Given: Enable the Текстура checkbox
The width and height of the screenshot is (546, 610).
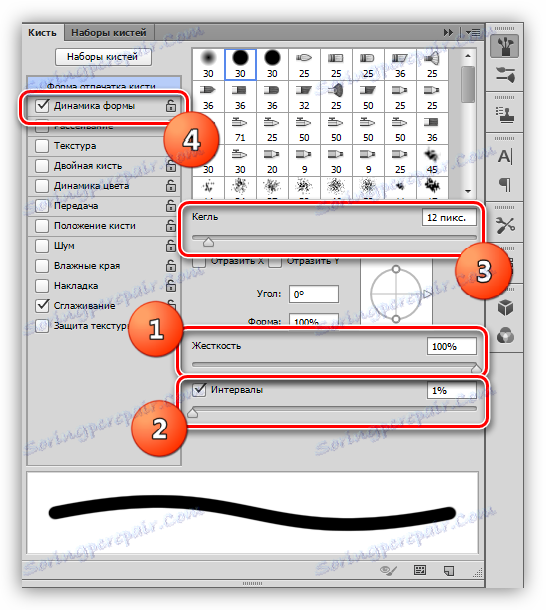Looking at the screenshot, I should coord(42,146).
